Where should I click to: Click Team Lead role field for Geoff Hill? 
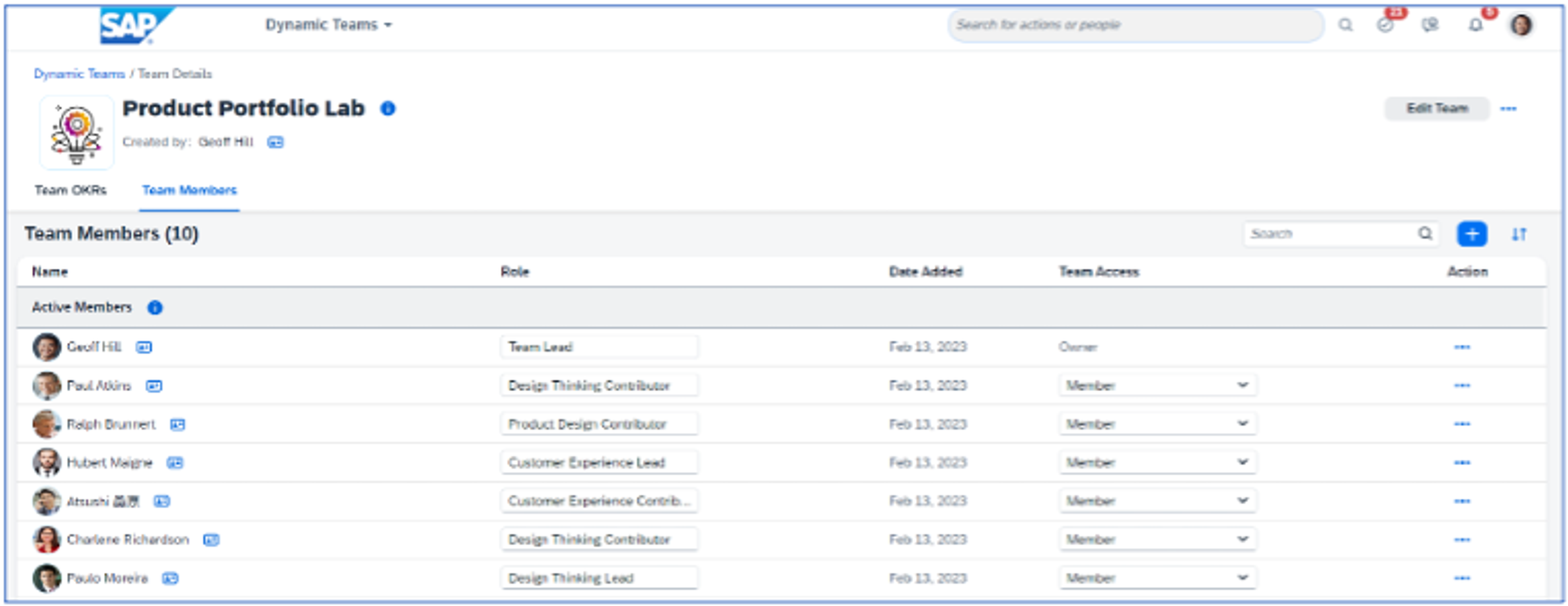coord(599,347)
